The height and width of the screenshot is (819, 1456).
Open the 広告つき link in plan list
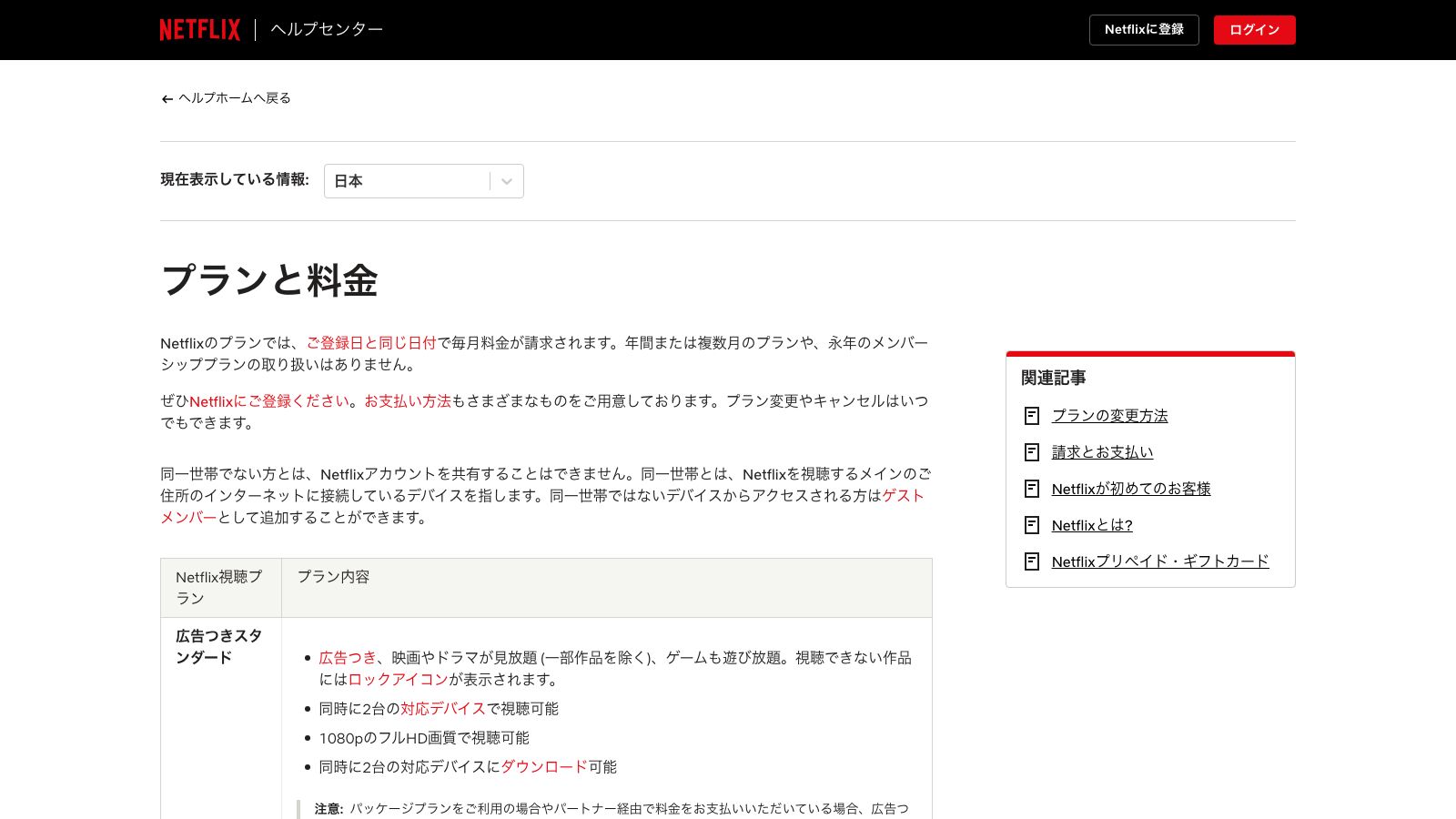348,658
